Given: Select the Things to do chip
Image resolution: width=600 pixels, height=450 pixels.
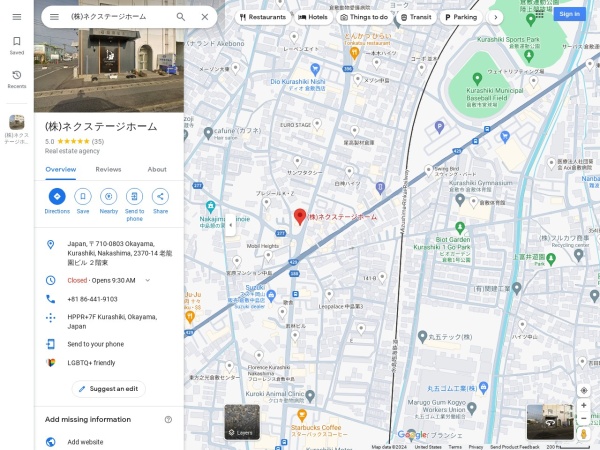Looking at the screenshot, I should tap(364, 17).
